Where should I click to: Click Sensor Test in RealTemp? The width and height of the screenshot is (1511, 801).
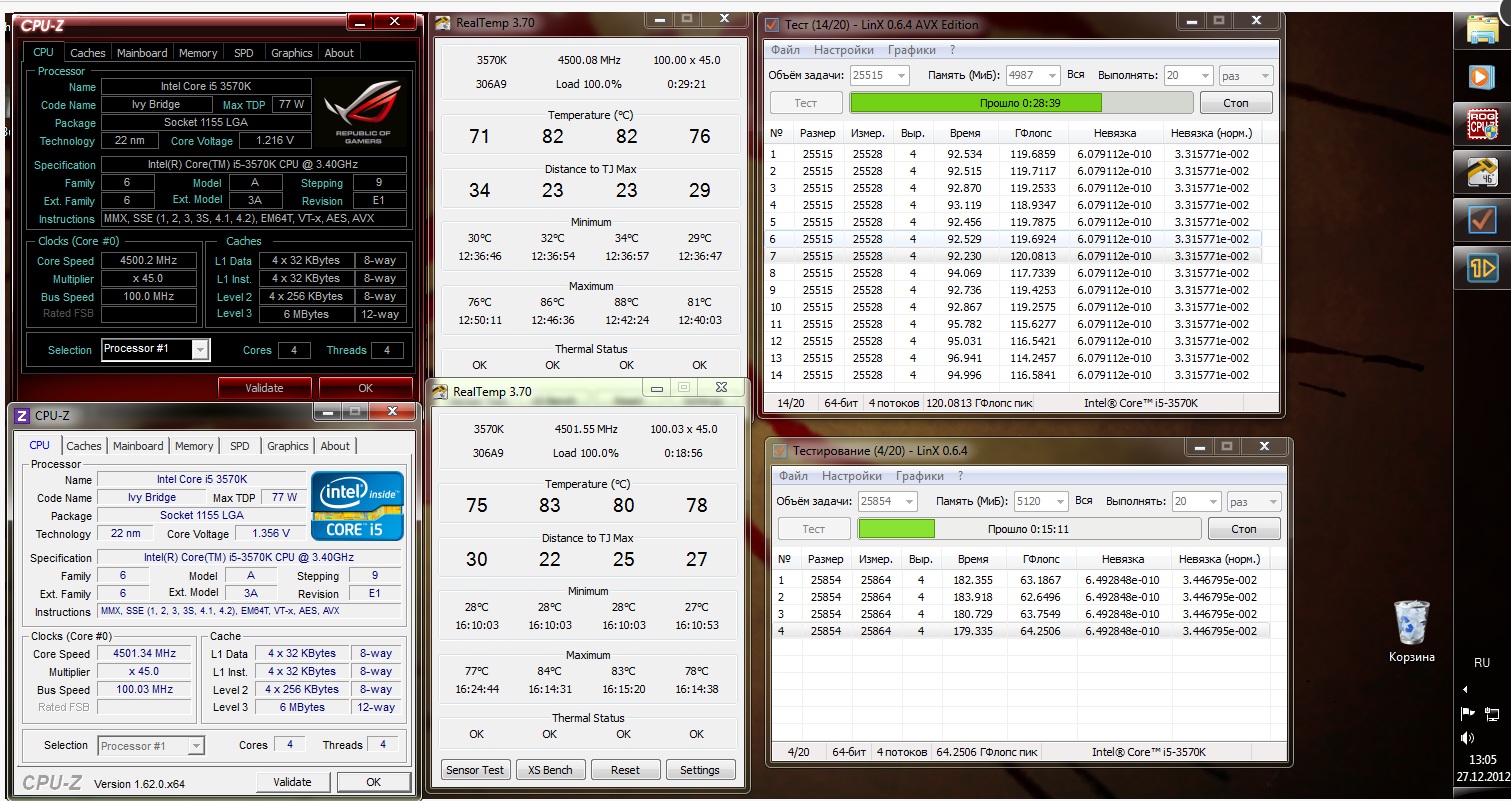[x=475, y=770]
